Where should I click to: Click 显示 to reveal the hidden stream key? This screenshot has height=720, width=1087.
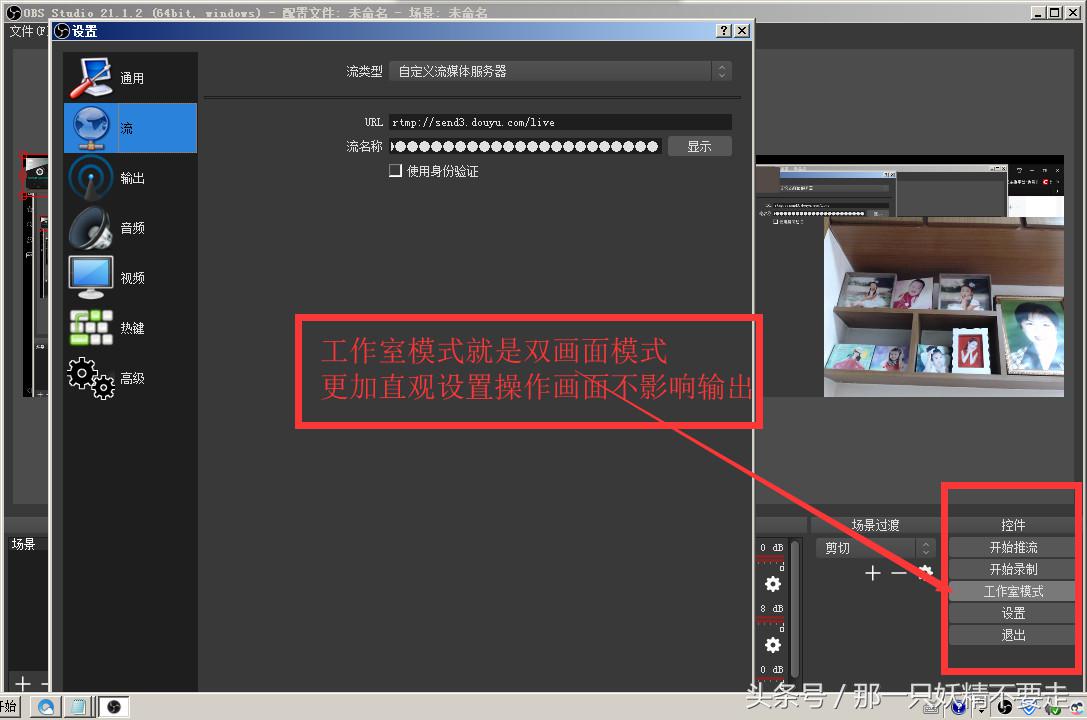[699, 146]
